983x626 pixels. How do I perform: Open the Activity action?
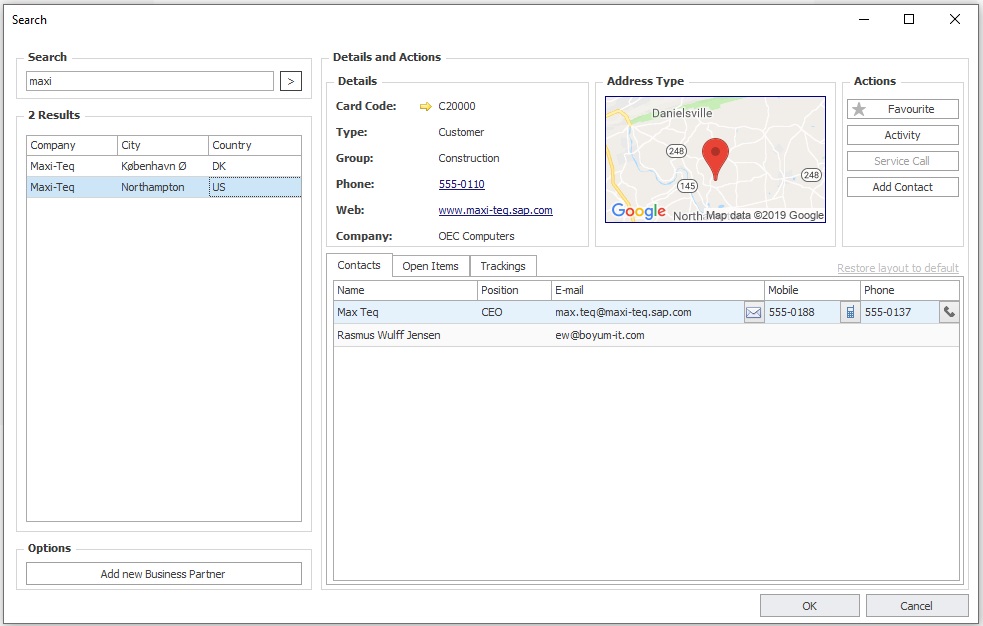[x=902, y=135]
